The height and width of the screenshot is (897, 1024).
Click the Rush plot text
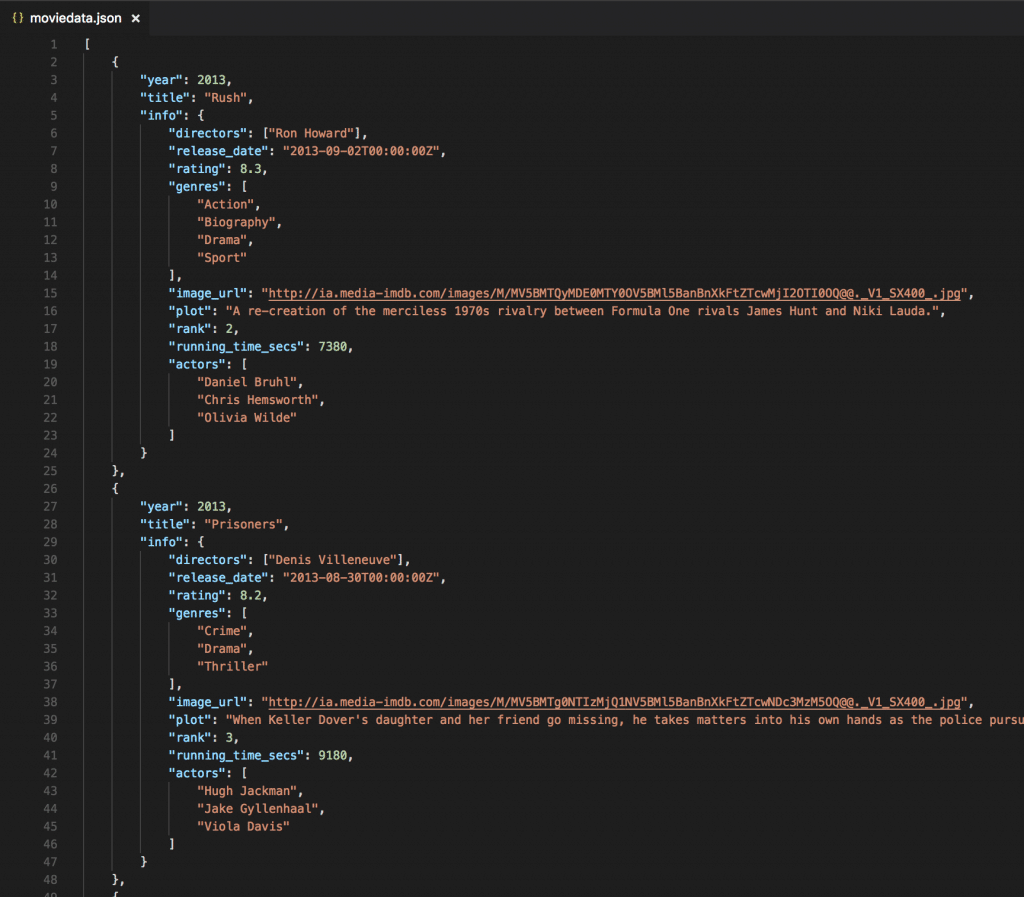(x=582, y=311)
